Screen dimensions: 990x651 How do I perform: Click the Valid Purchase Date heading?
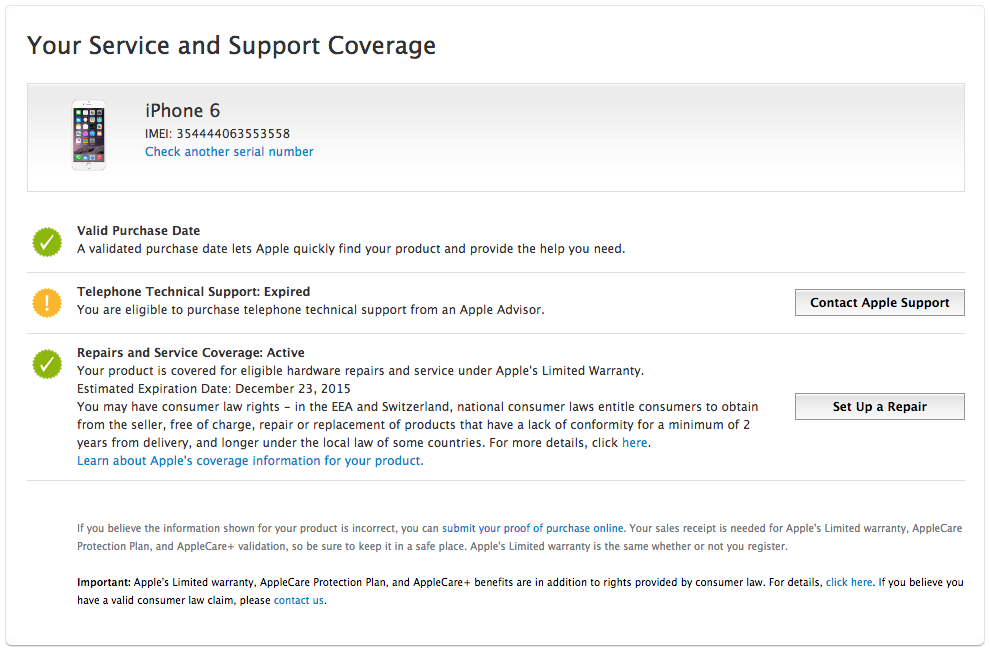click(x=138, y=231)
